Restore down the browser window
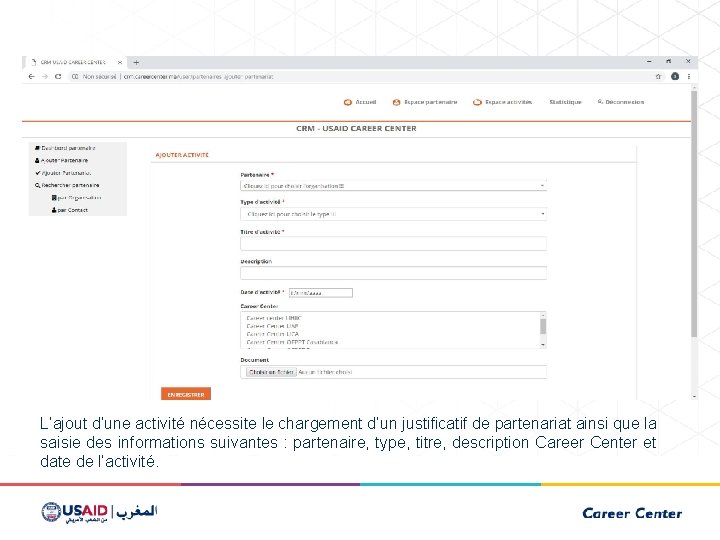The height and width of the screenshot is (540, 720). [669, 62]
